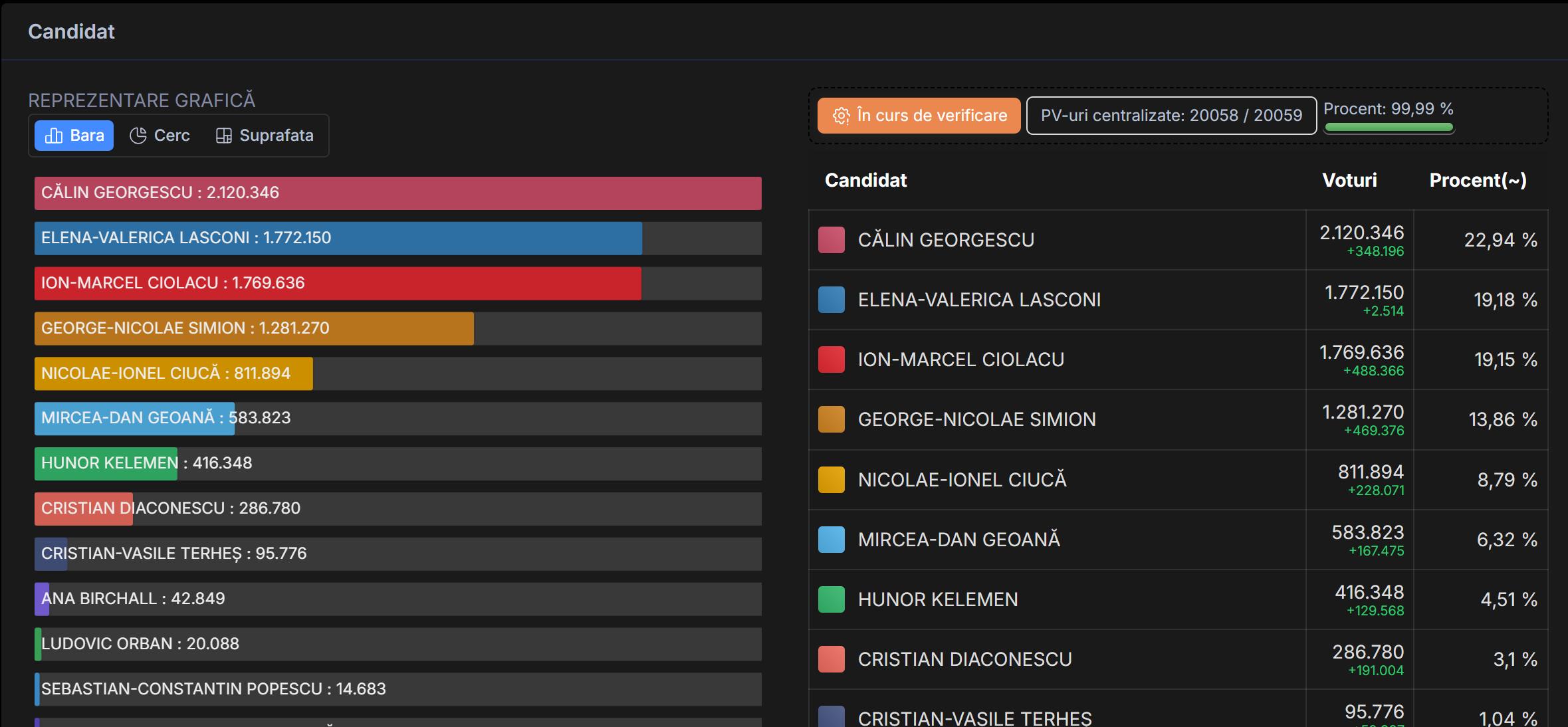Switch to the Cerc chart view
Image resolution: width=1568 pixels, height=727 pixels.
tap(160, 136)
